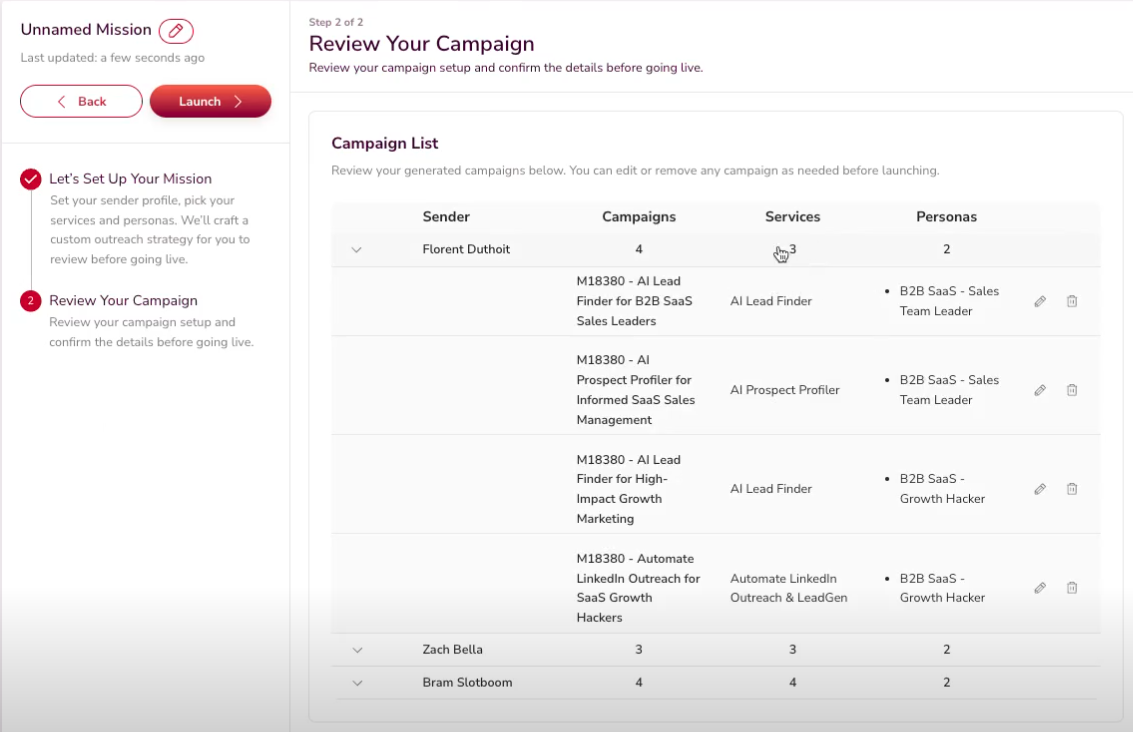Expand the Zach Bella sender row
1133x732 pixels.
357,650
